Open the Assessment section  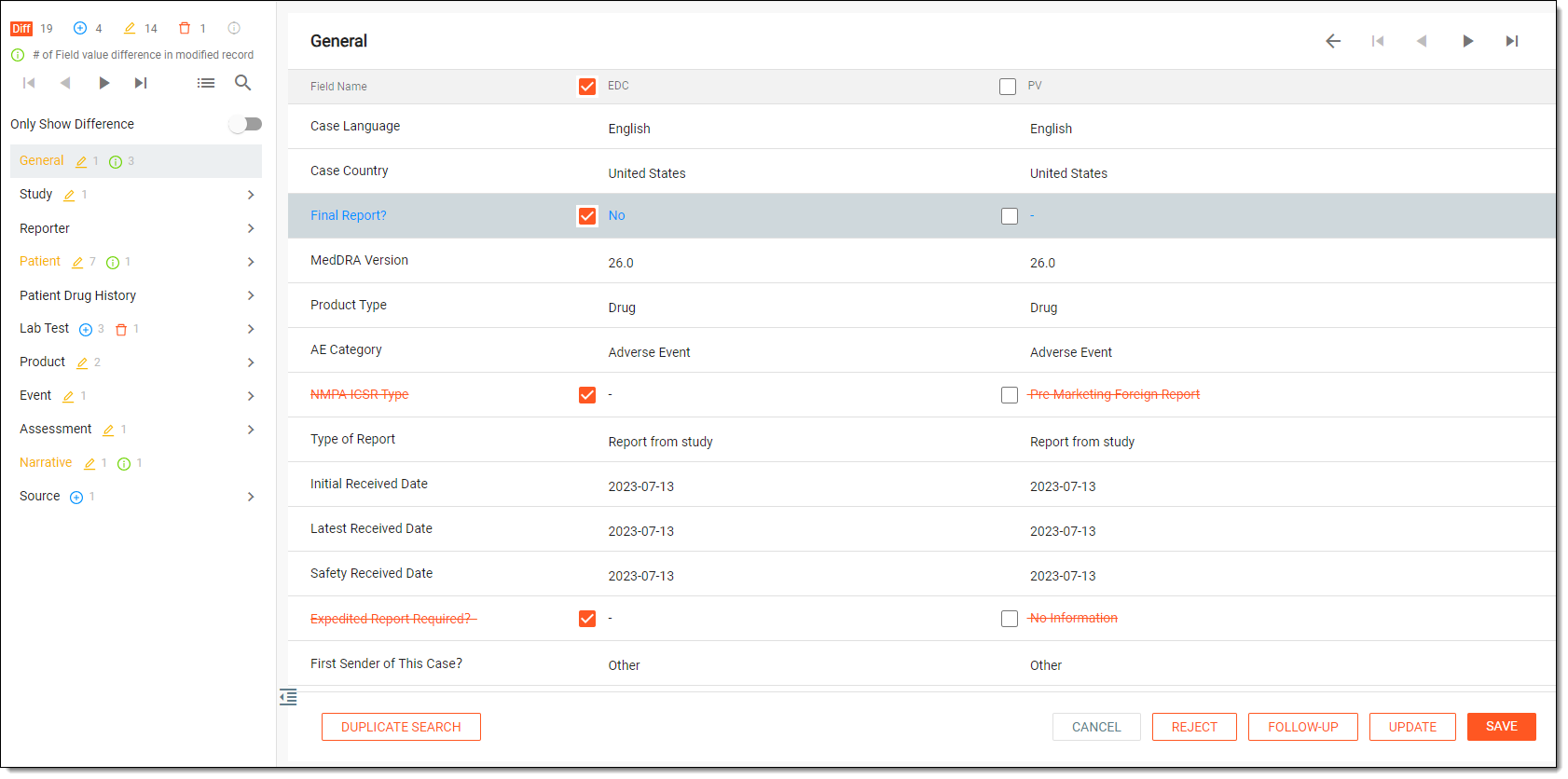[x=136, y=430]
